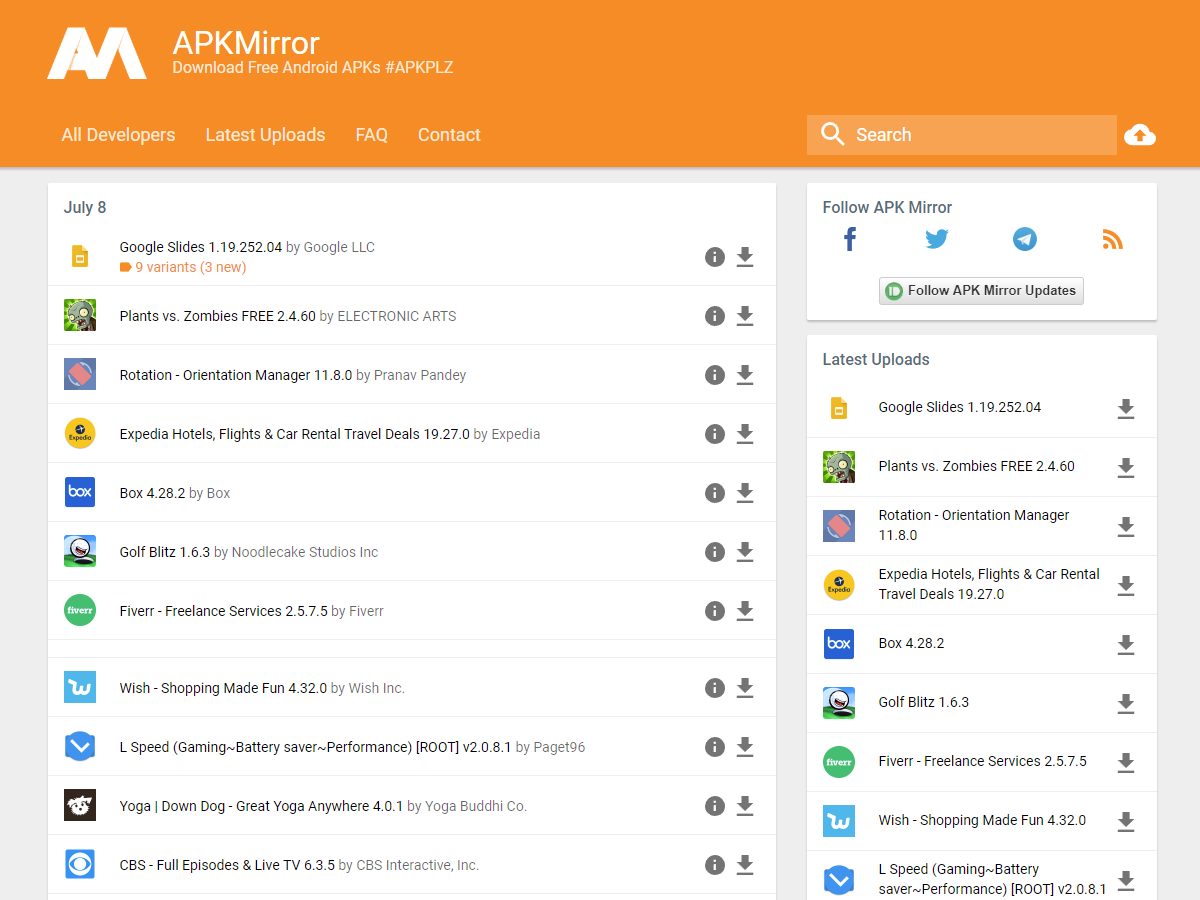Show info for Fiverr - Freelance Services

[715, 611]
